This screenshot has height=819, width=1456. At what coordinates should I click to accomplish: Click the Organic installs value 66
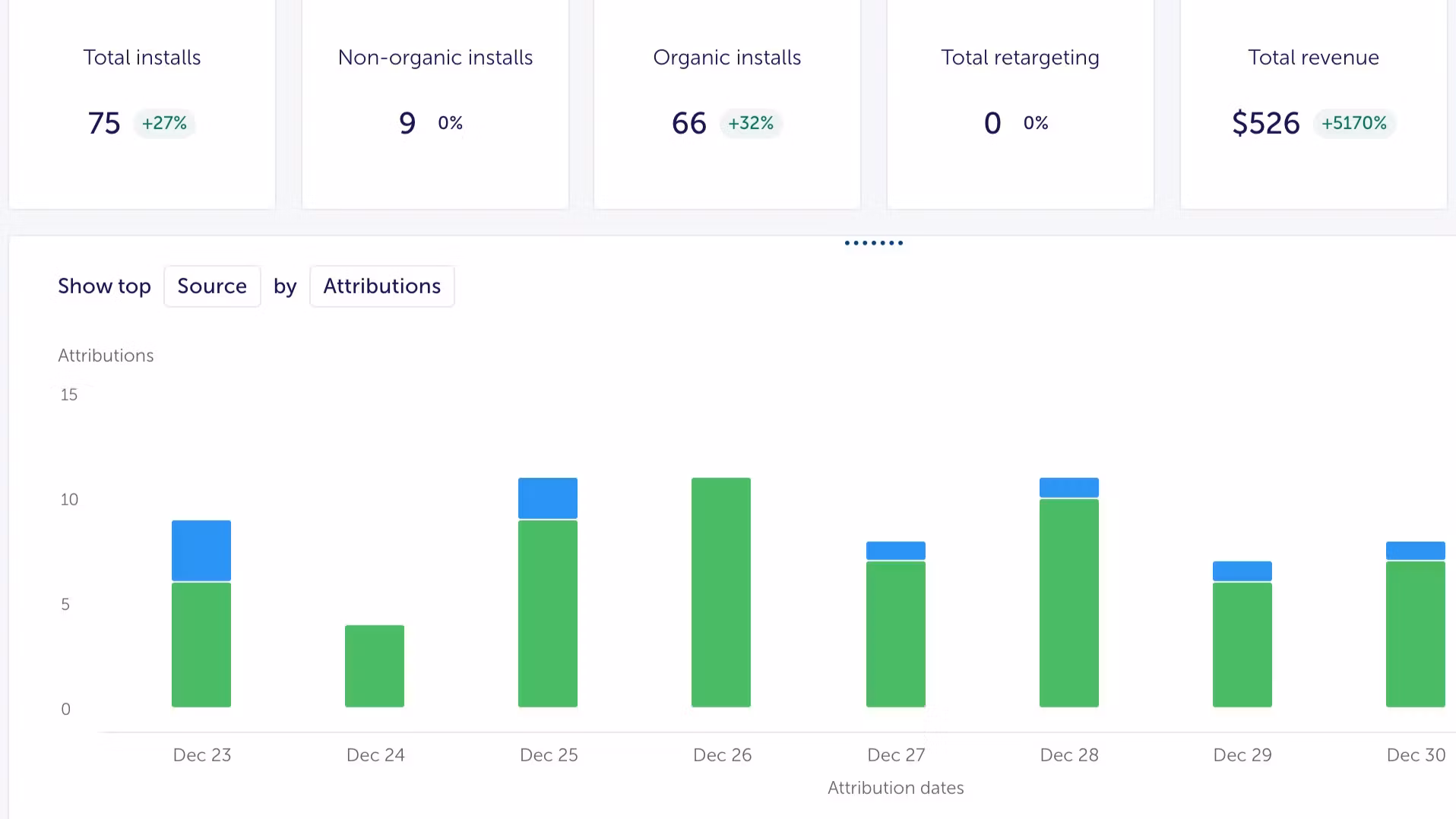point(688,123)
